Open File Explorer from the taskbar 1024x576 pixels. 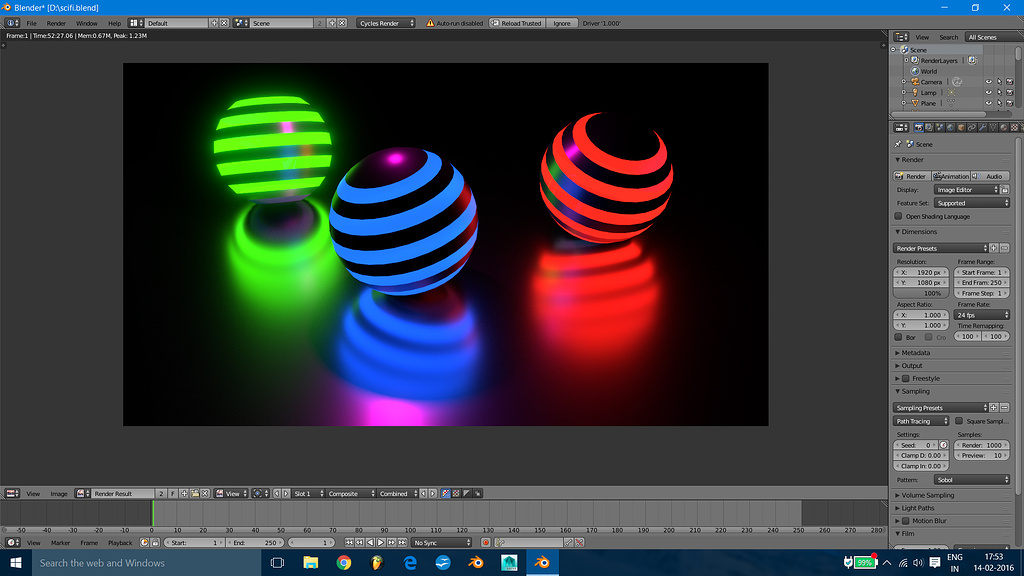point(310,562)
